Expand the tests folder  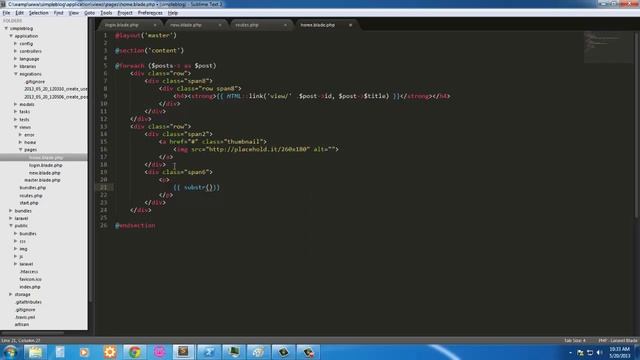coord(16,119)
